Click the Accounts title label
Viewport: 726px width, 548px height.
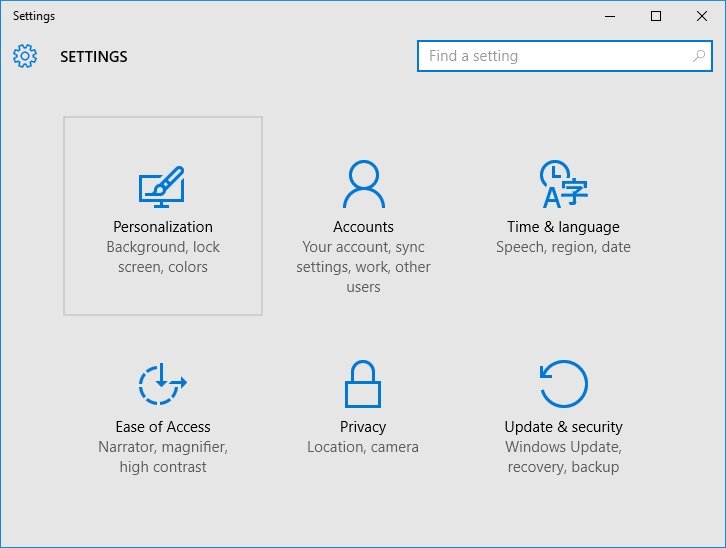point(363,227)
